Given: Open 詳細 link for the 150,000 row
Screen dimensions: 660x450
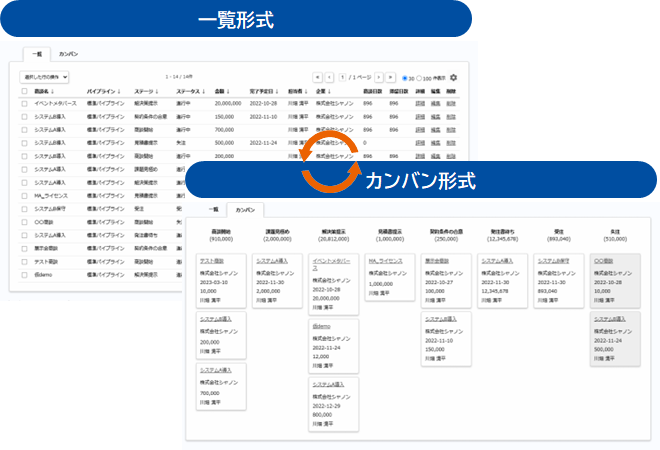Looking at the screenshot, I should click(x=420, y=117).
